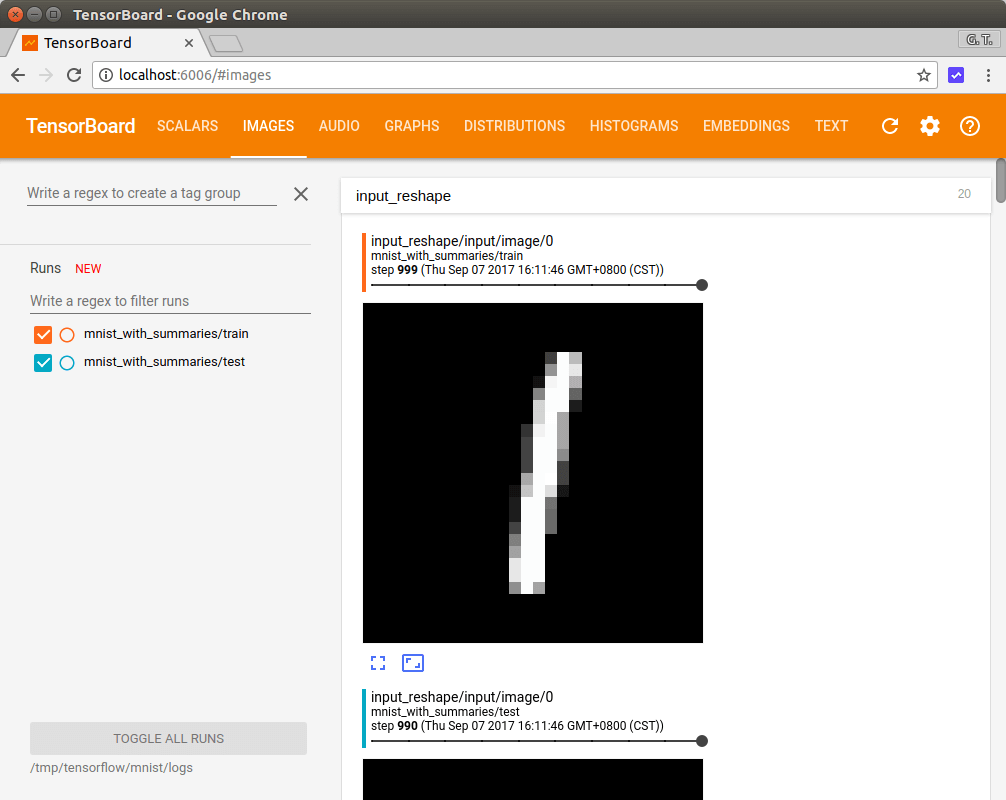Open the GRAPHS dashboard
Screen dimensions: 1006x800
point(411,126)
